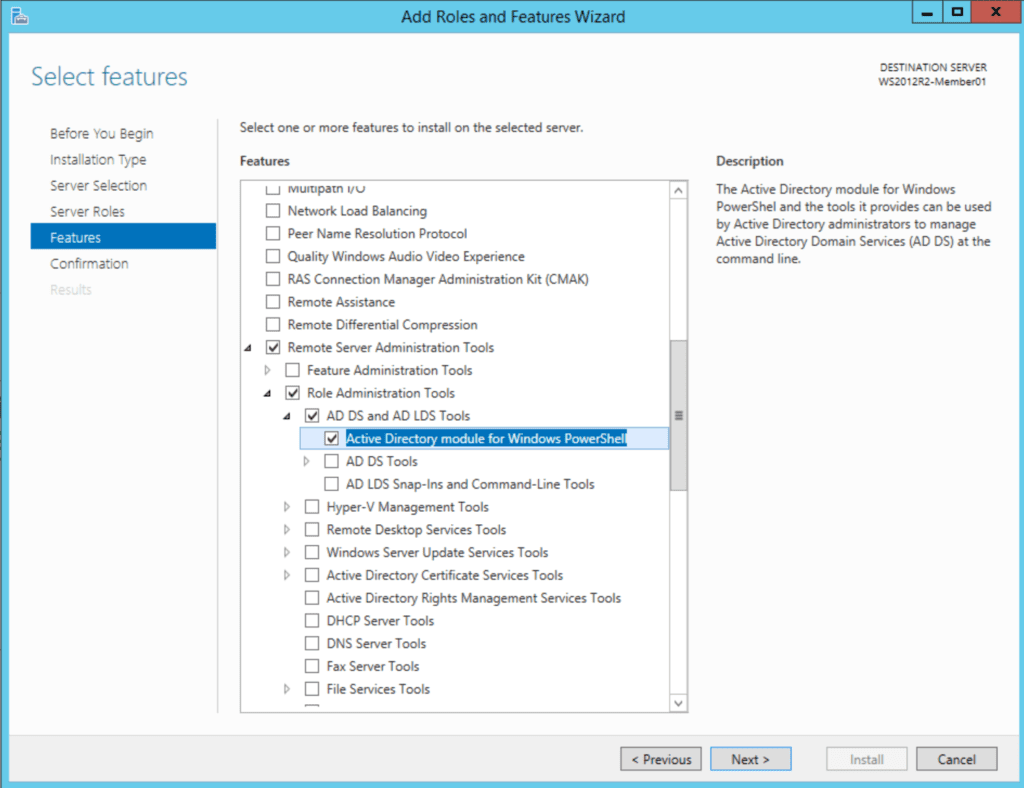Check Peer Name Resolution Protocol
Viewport: 1024px width, 788px height.
coord(273,233)
